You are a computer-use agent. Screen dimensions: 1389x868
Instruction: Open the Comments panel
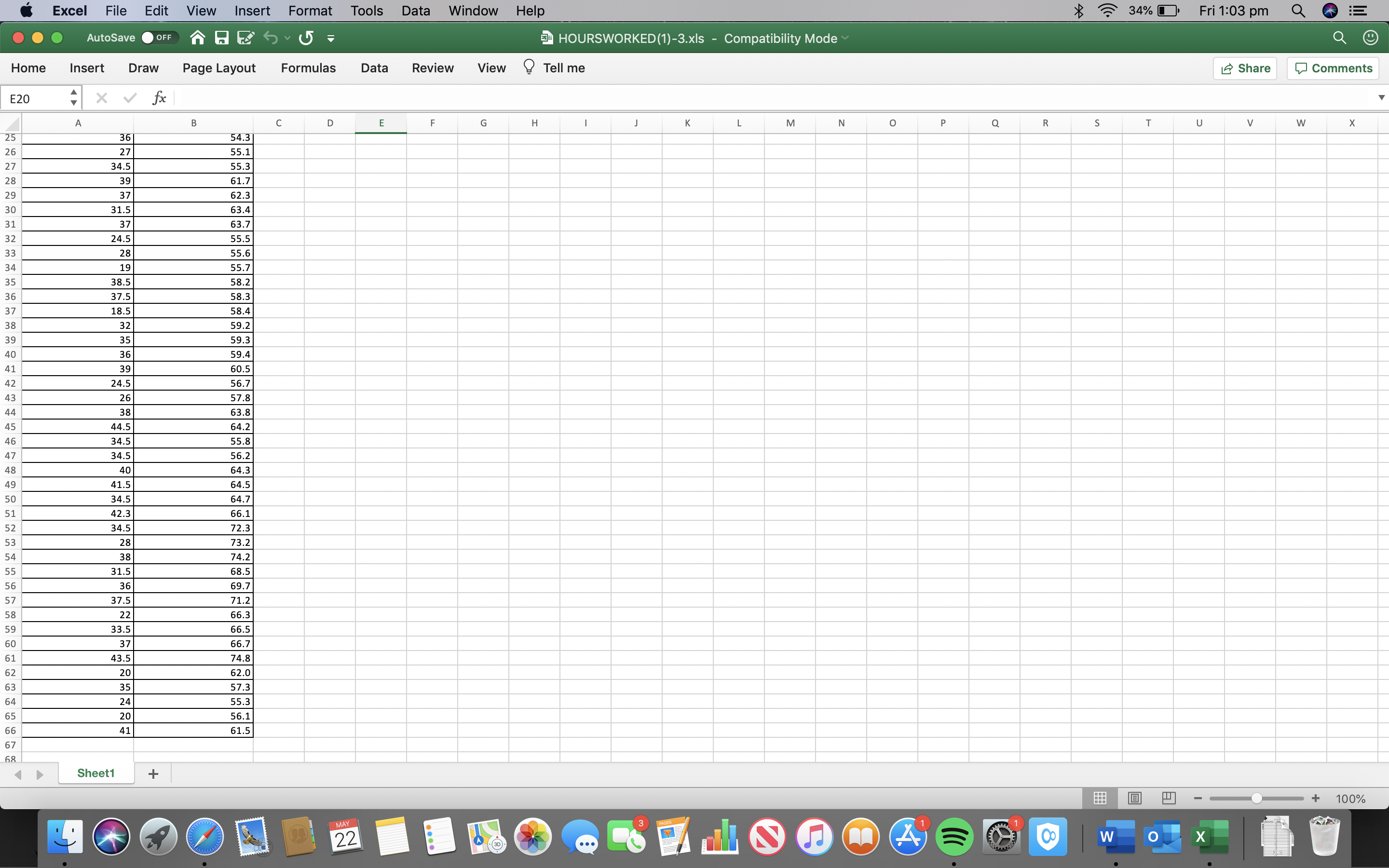1332,68
